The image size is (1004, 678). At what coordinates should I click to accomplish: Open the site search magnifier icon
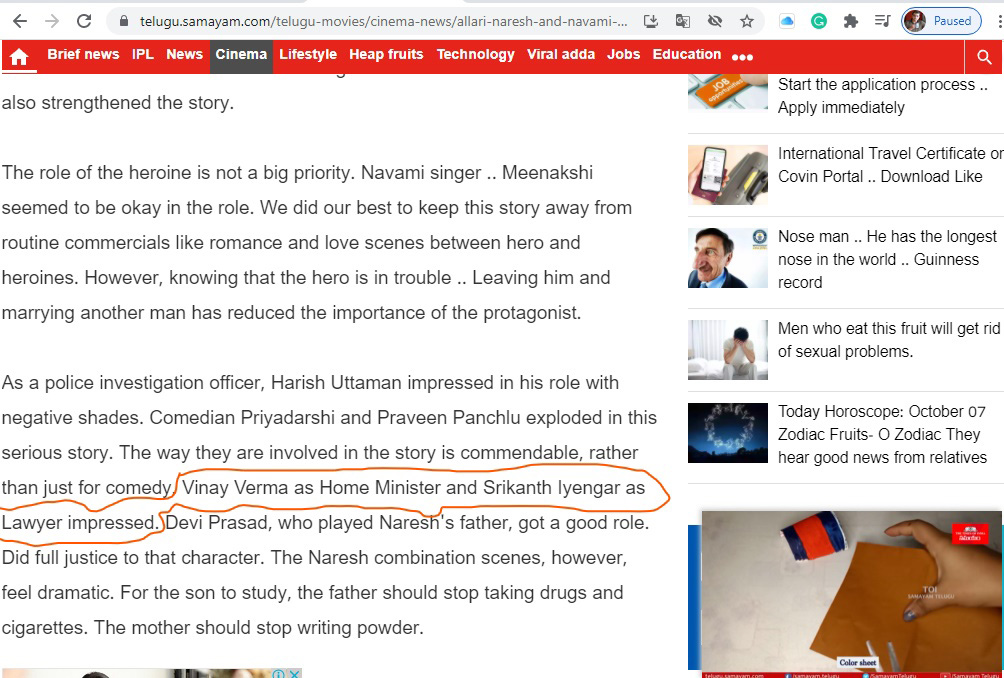(x=984, y=58)
